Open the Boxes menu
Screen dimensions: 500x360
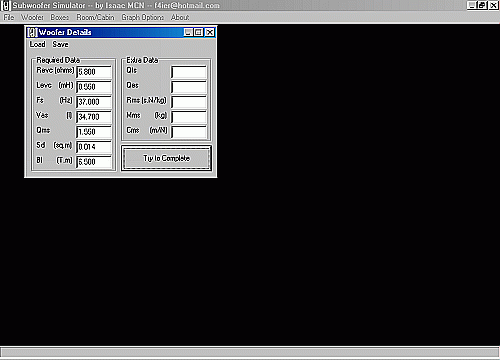tap(60, 17)
